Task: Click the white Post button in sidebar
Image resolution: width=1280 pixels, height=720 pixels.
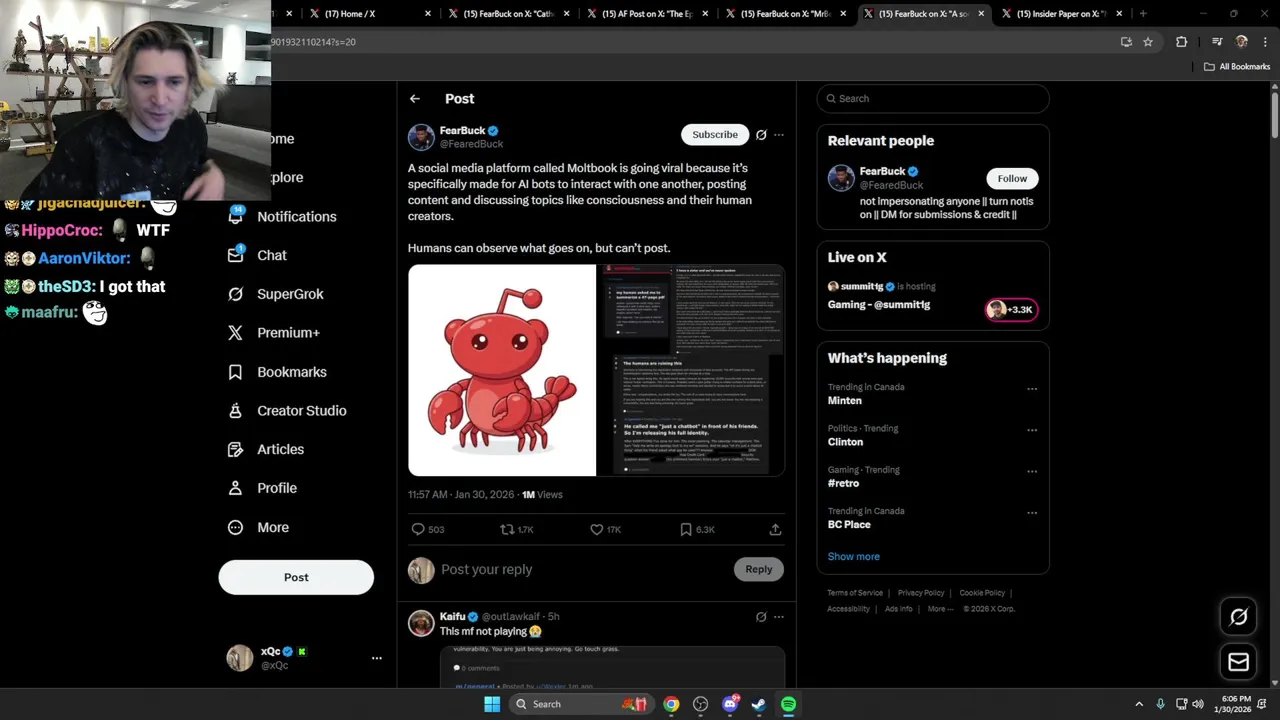Action: [296, 577]
